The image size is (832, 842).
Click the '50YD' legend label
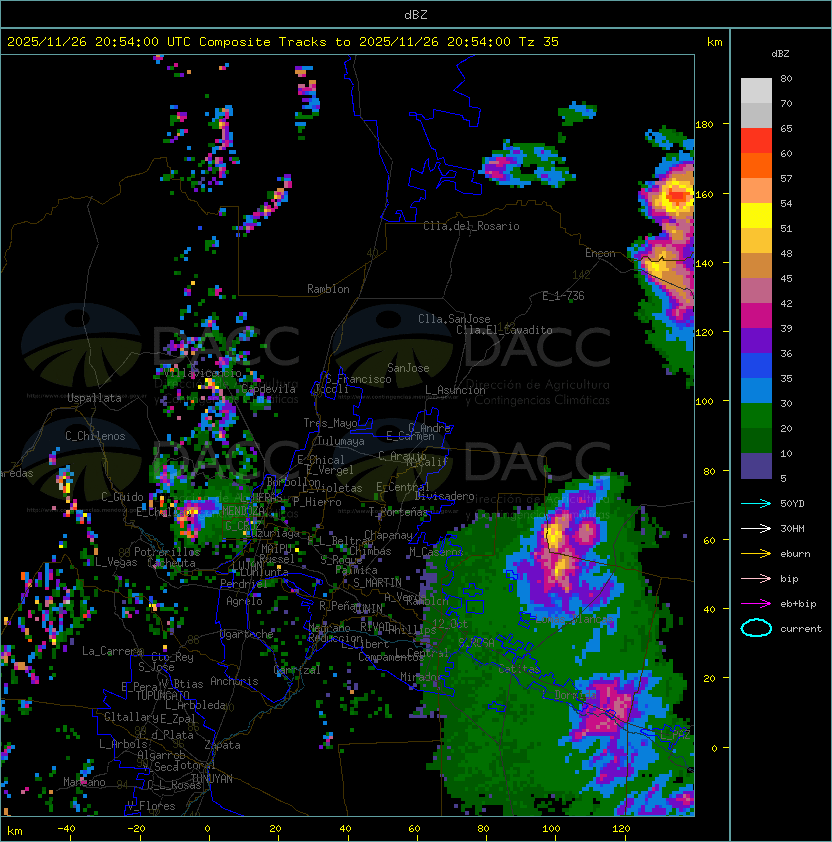click(x=792, y=504)
